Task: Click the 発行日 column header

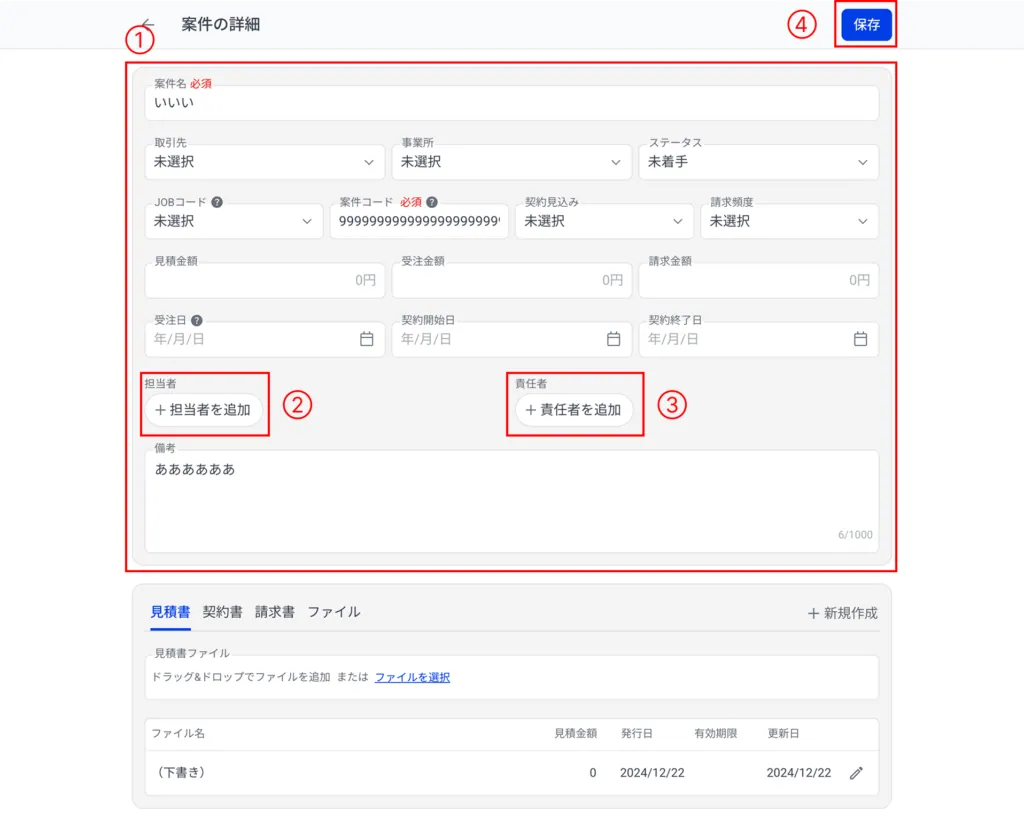Action: pos(636,734)
